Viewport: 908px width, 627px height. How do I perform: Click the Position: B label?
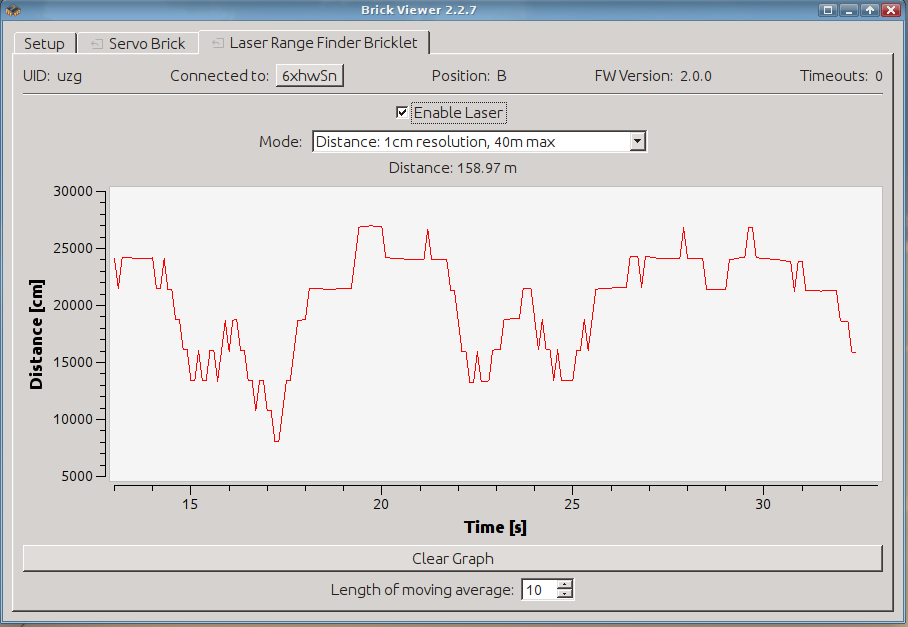tap(469, 76)
